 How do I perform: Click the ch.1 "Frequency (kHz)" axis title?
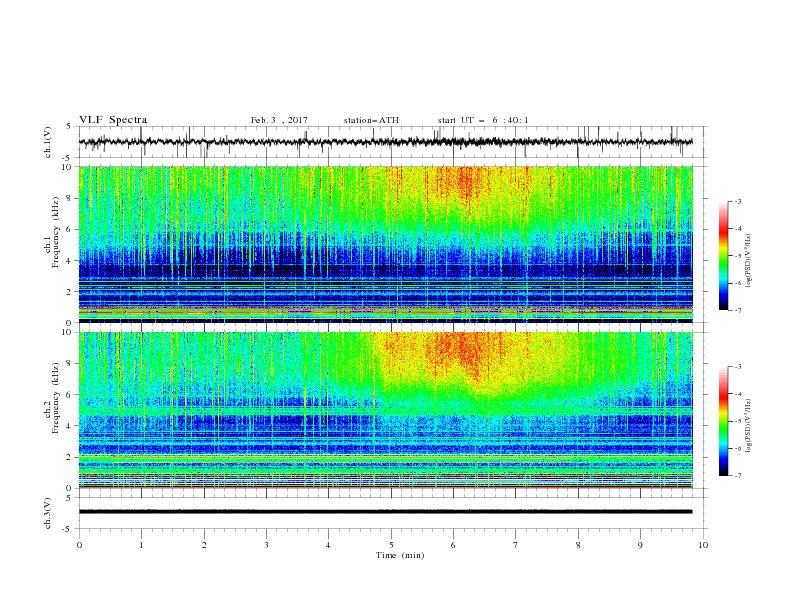pyautogui.click(x=56, y=232)
